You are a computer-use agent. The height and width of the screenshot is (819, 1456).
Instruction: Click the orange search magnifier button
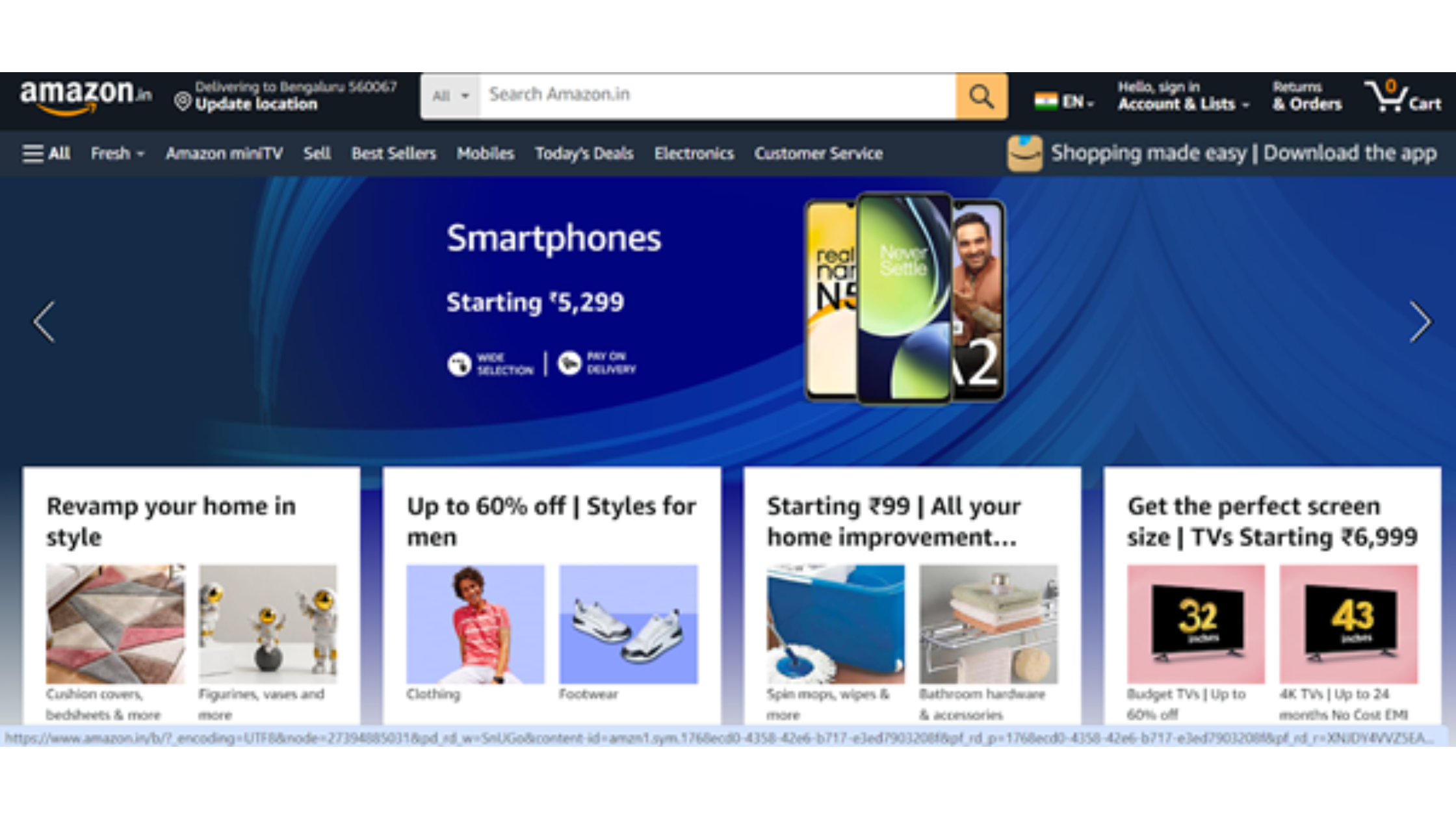click(981, 96)
